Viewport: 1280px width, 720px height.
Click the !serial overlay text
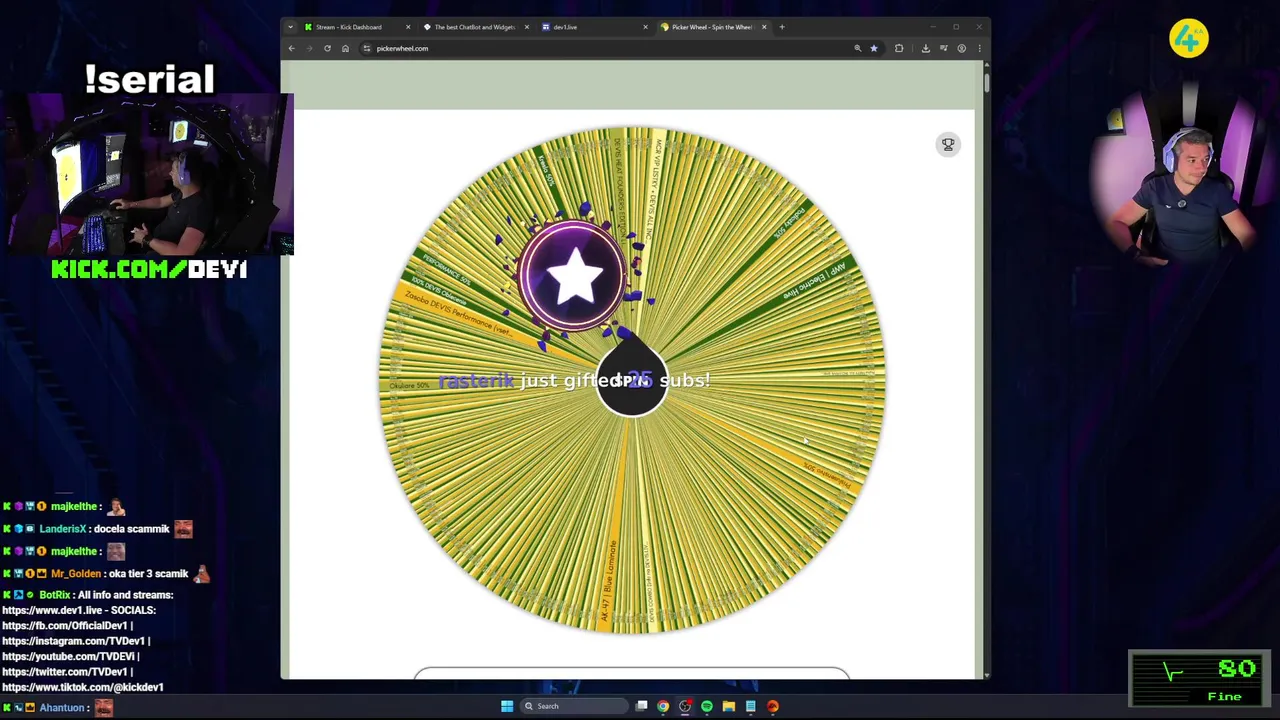(149, 79)
